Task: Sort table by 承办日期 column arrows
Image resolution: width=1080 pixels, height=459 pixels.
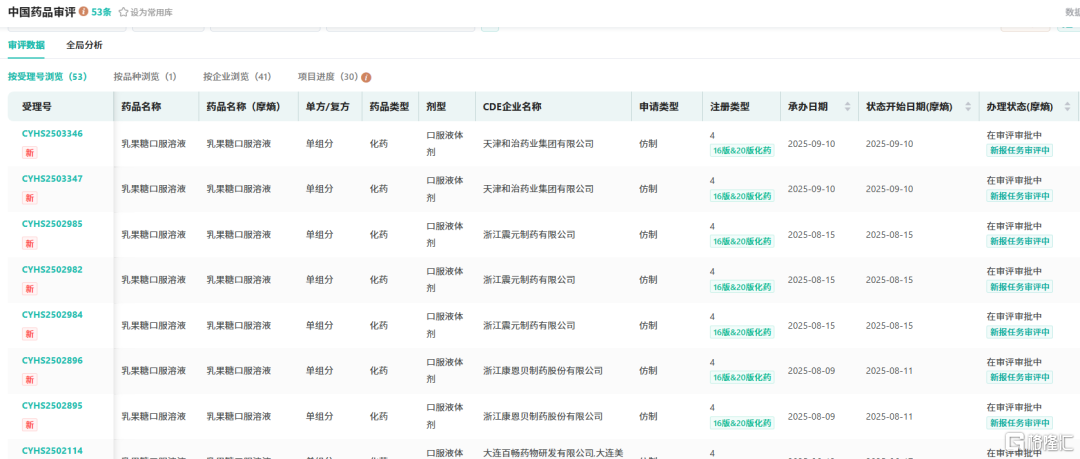Action: [848, 107]
